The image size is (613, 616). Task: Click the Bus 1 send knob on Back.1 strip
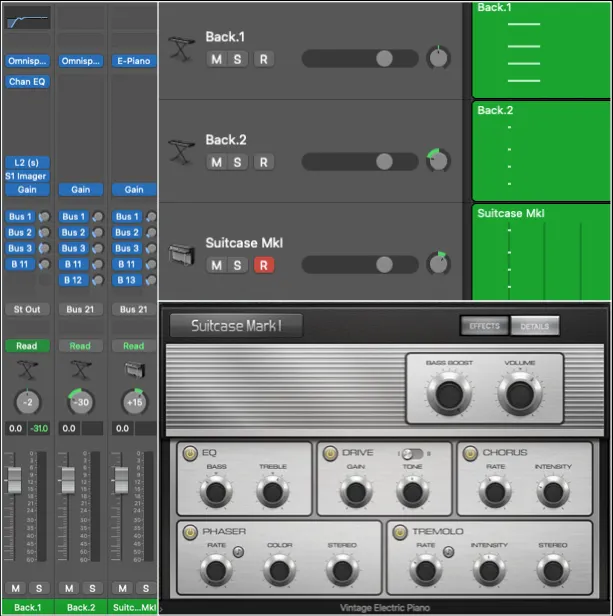(x=45, y=217)
